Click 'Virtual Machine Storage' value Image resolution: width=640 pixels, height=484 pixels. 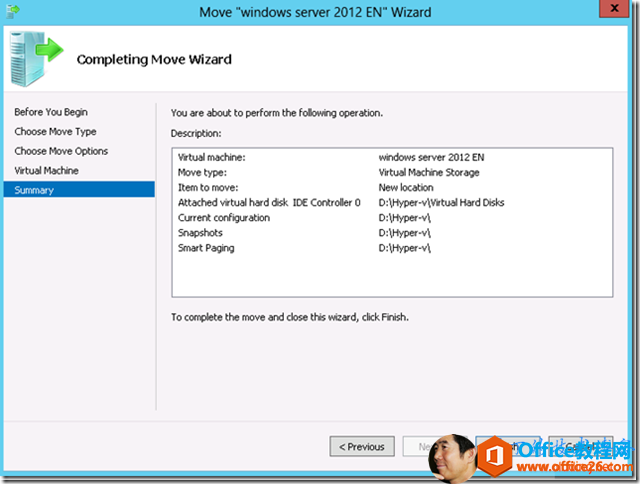[x=429, y=173]
